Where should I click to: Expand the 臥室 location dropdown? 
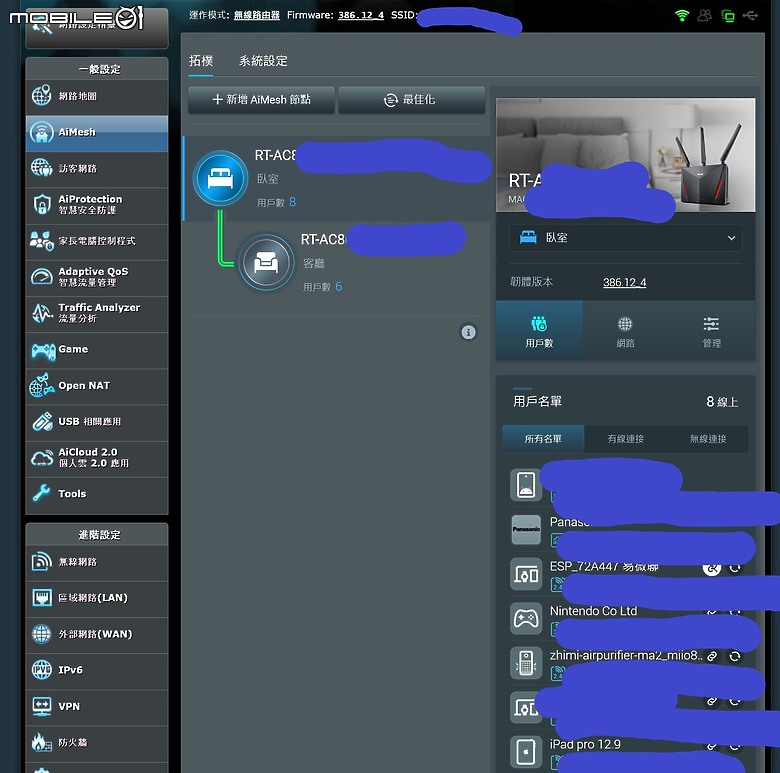[x=625, y=238]
